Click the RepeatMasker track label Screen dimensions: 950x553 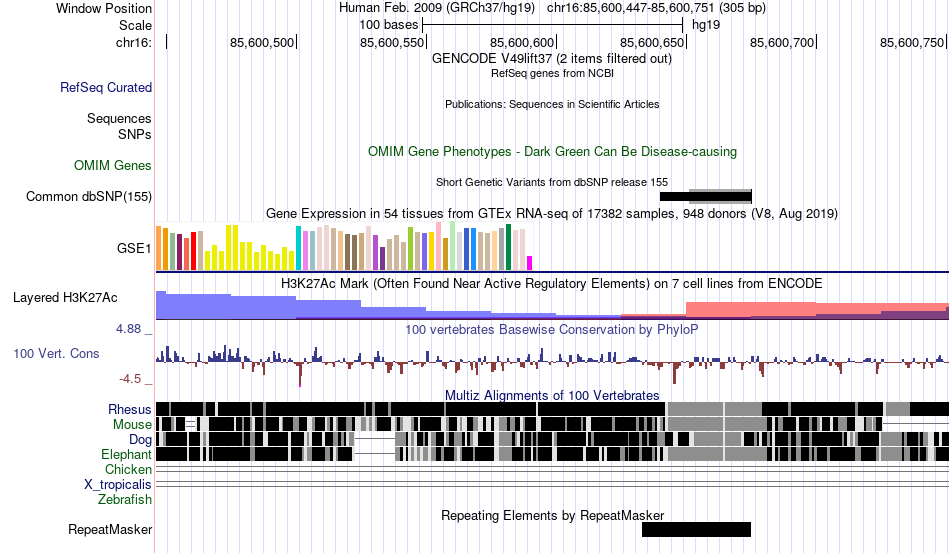pyautogui.click(x=110, y=529)
